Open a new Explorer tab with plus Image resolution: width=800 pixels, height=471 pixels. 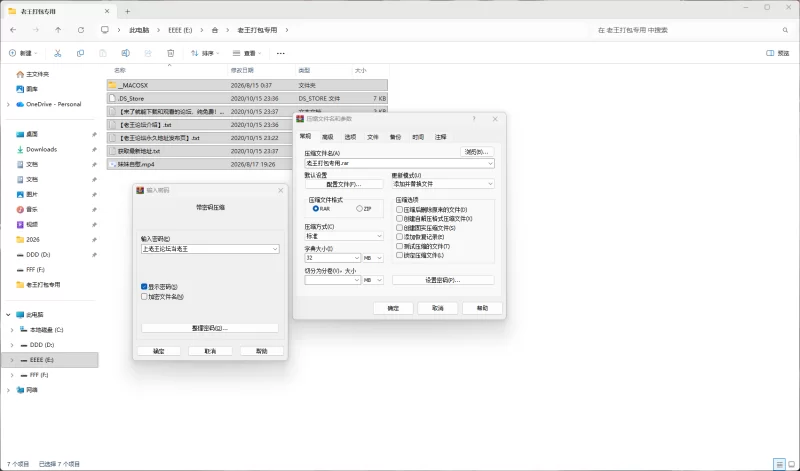(128, 11)
